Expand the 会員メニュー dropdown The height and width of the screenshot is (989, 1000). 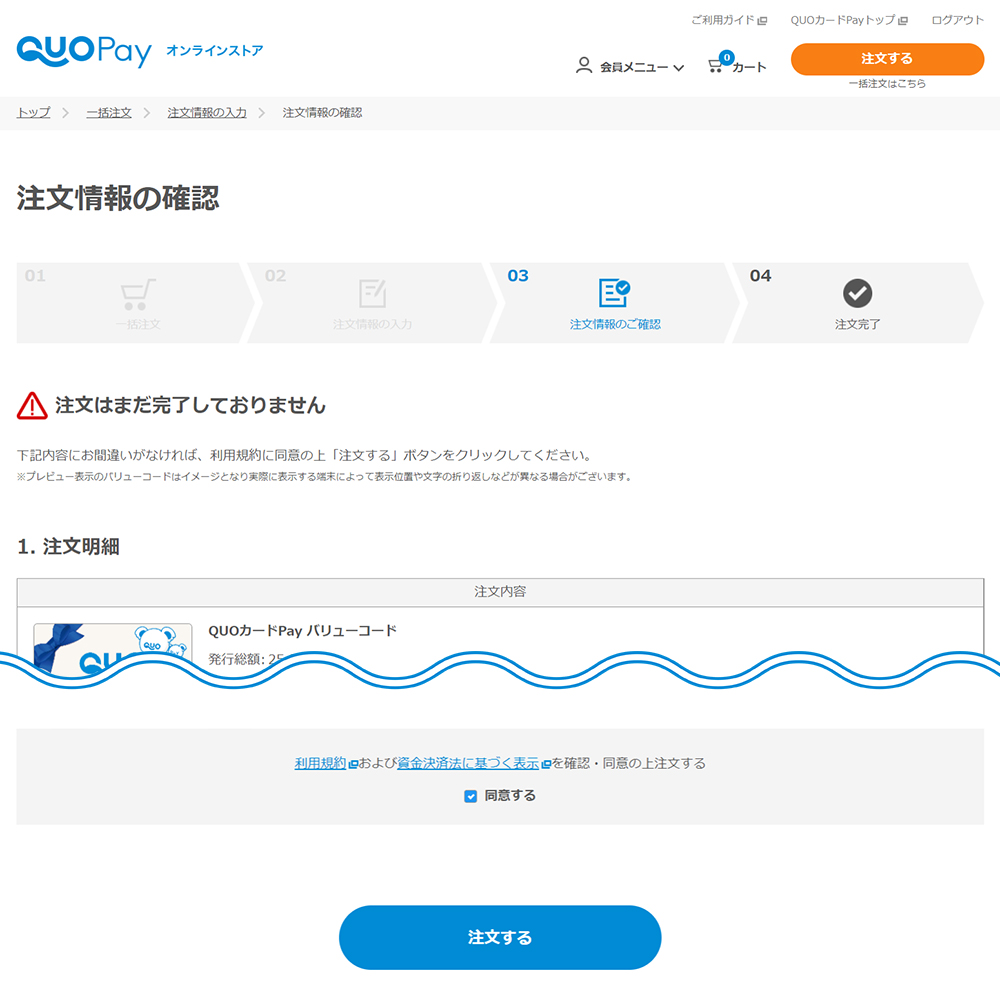pyautogui.click(x=642, y=67)
